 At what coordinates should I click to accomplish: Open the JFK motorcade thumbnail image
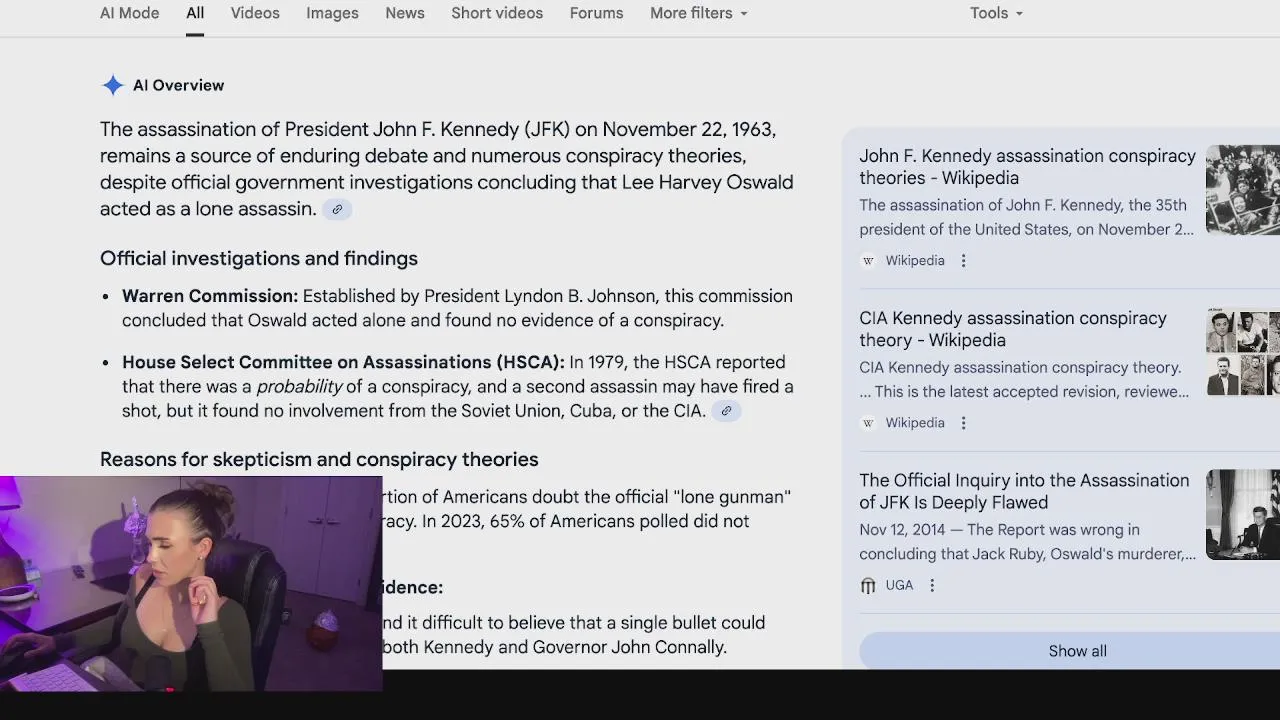point(1243,190)
